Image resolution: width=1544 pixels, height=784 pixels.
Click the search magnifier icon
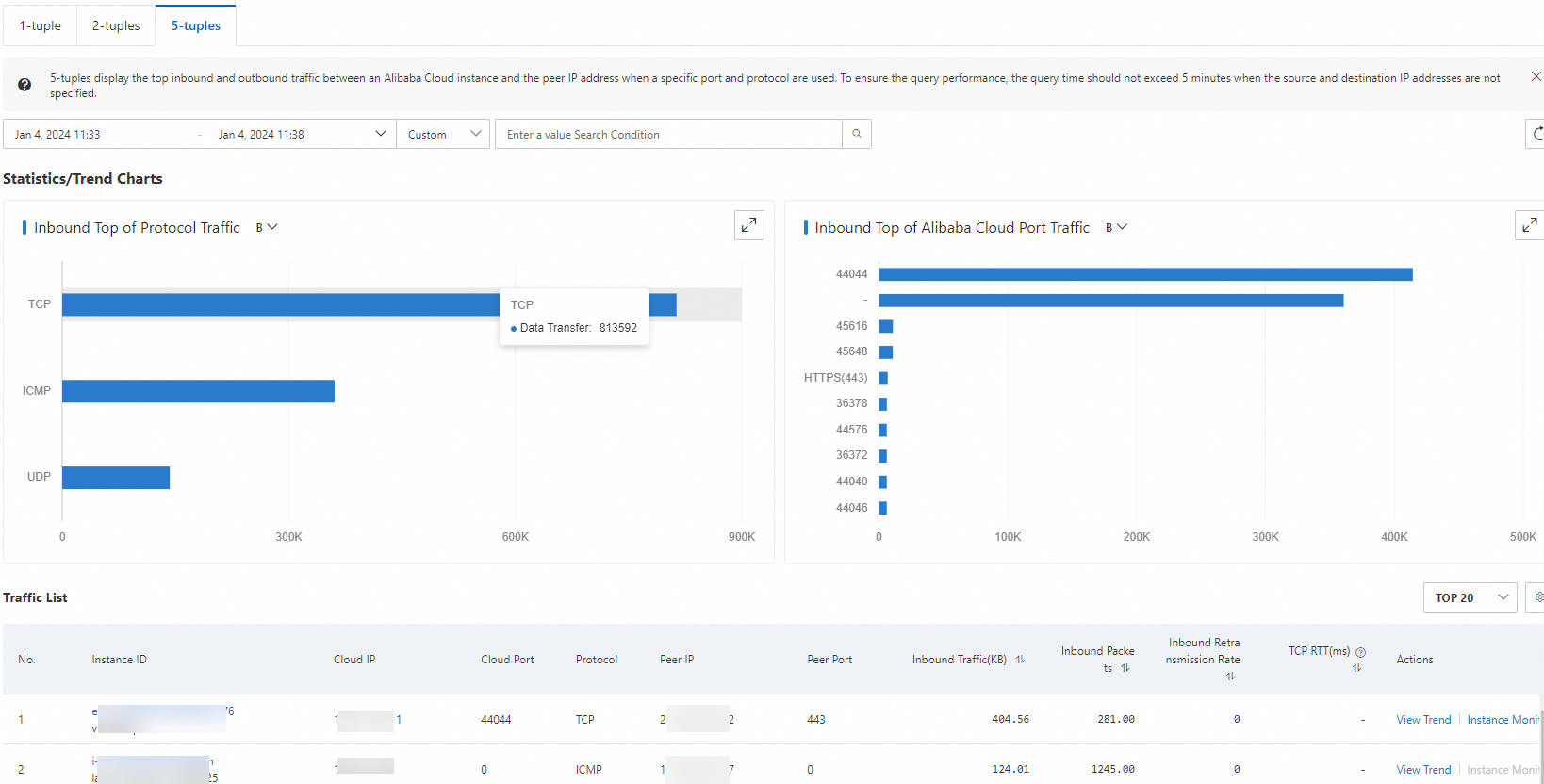coord(857,134)
